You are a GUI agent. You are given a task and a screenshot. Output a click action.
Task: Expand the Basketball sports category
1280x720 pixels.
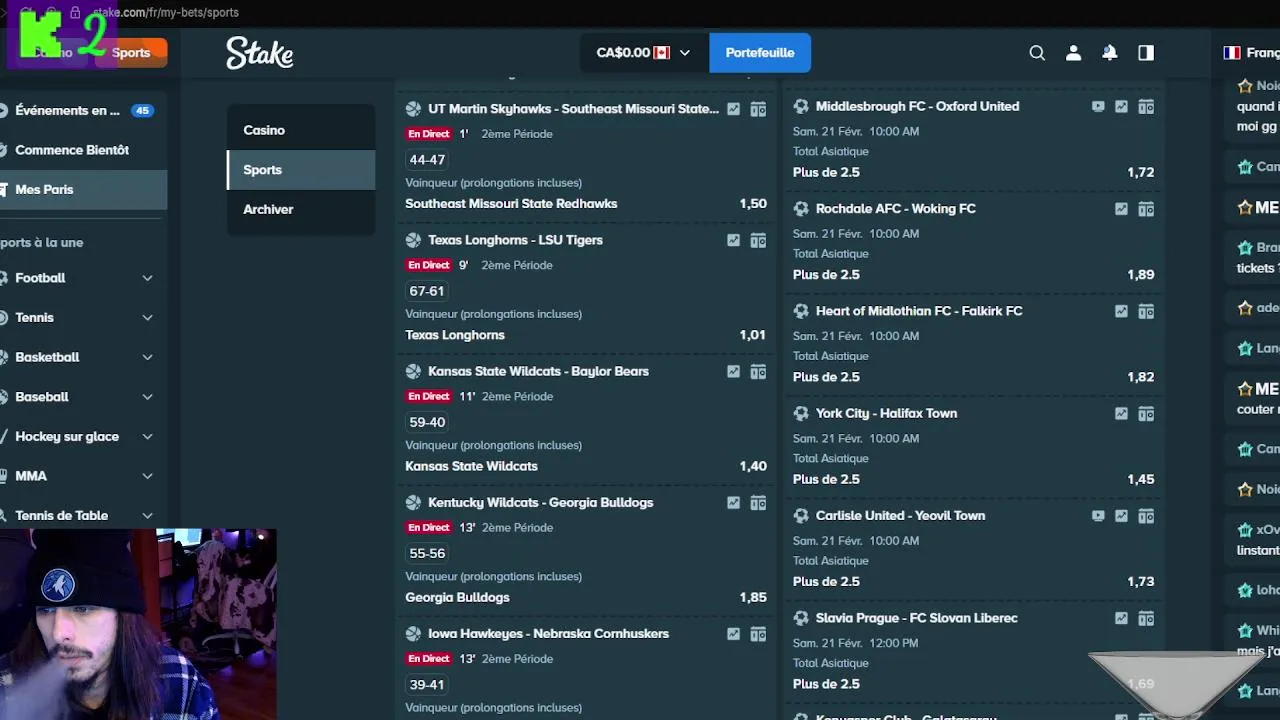(147, 357)
